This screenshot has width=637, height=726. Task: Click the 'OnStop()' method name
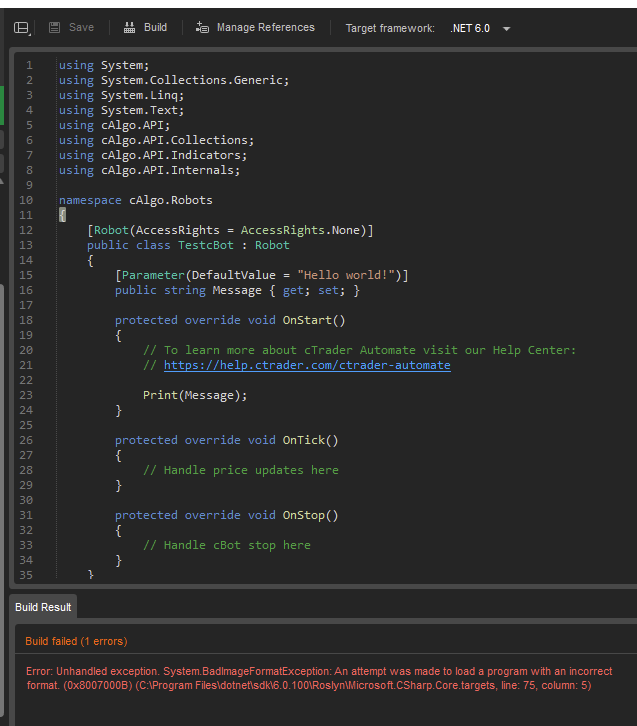tap(310, 515)
